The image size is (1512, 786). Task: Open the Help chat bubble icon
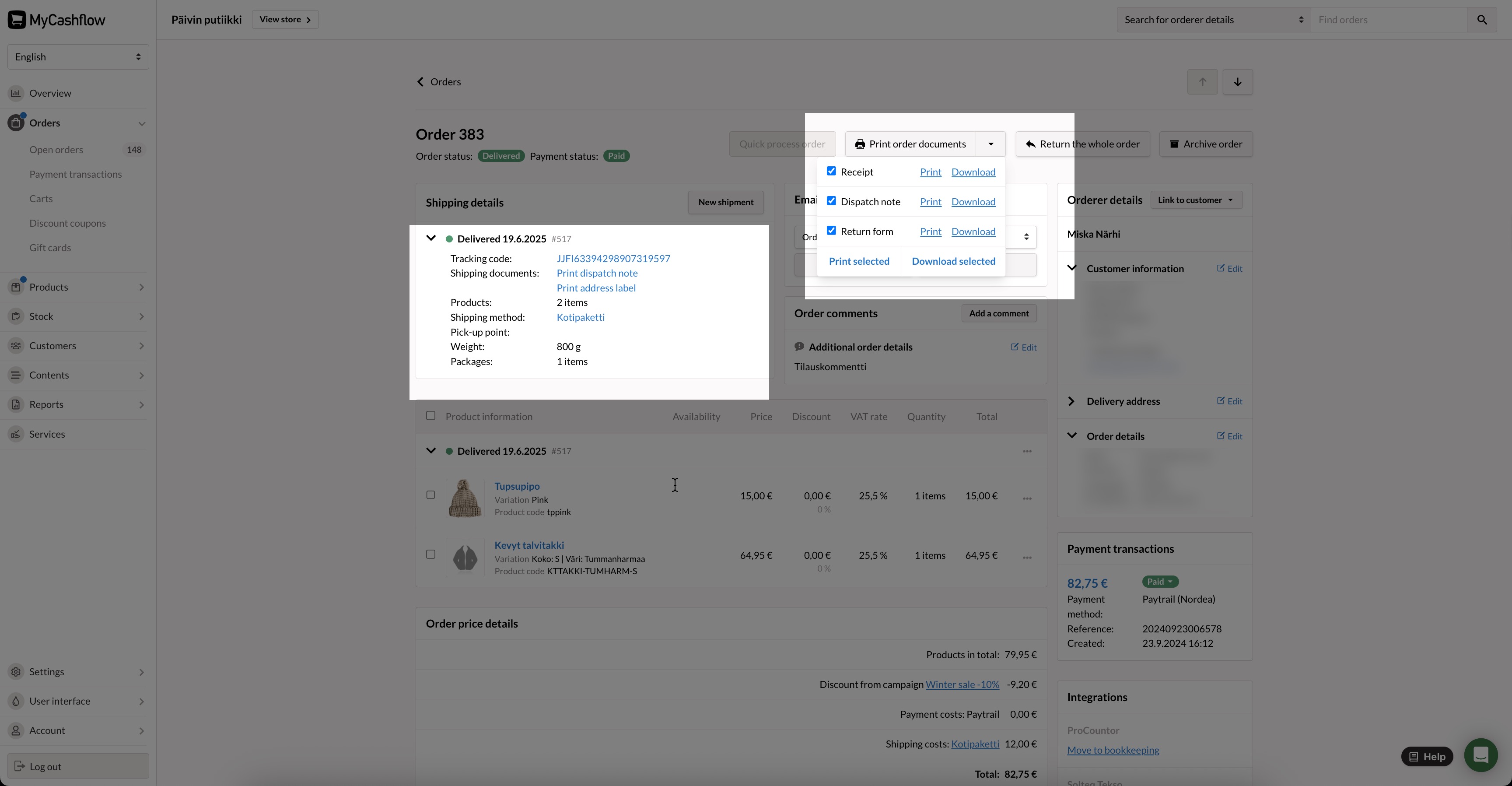tap(1480, 755)
